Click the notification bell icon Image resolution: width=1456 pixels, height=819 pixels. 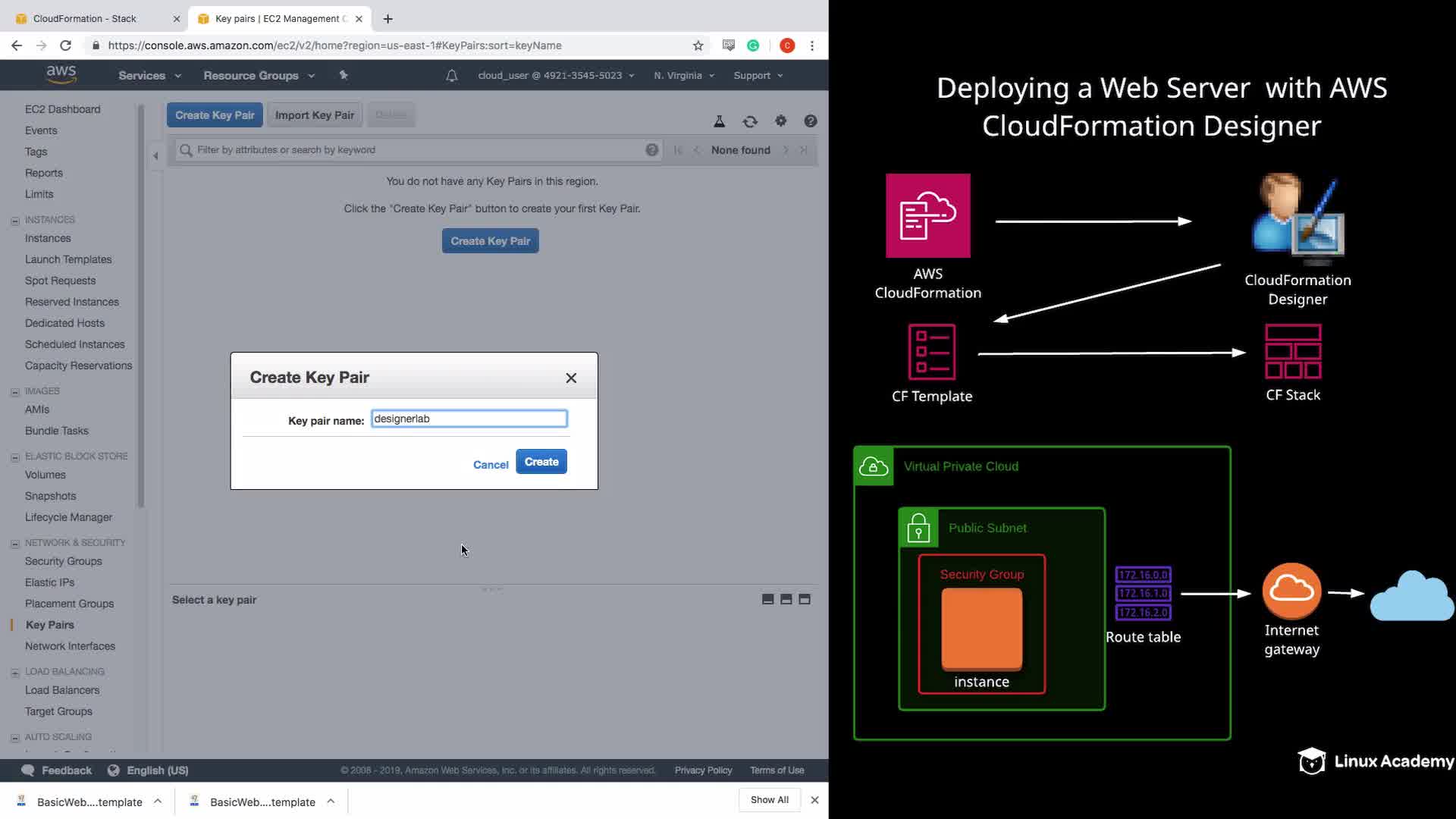tap(451, 76)
